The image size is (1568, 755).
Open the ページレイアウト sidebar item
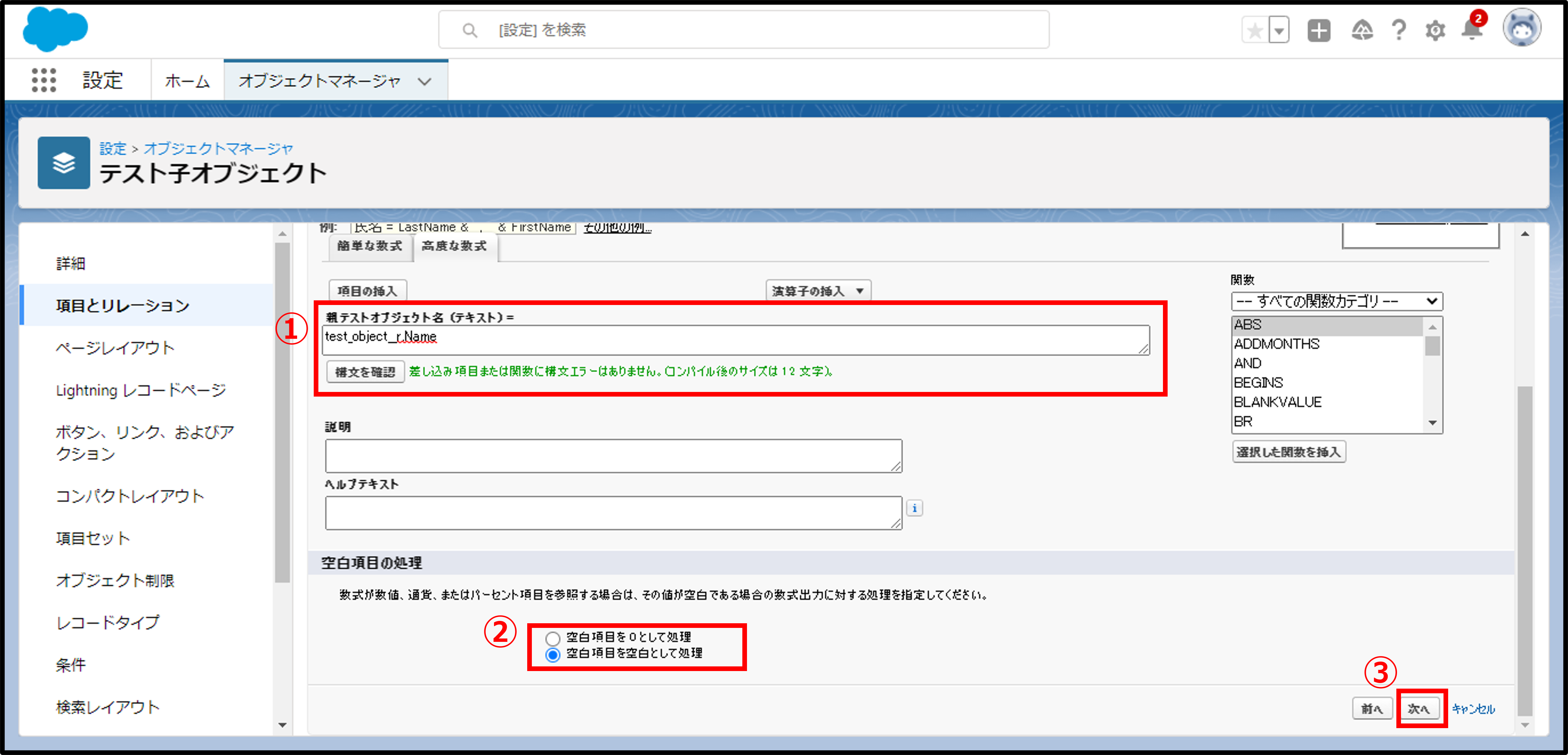coord(115,347)
